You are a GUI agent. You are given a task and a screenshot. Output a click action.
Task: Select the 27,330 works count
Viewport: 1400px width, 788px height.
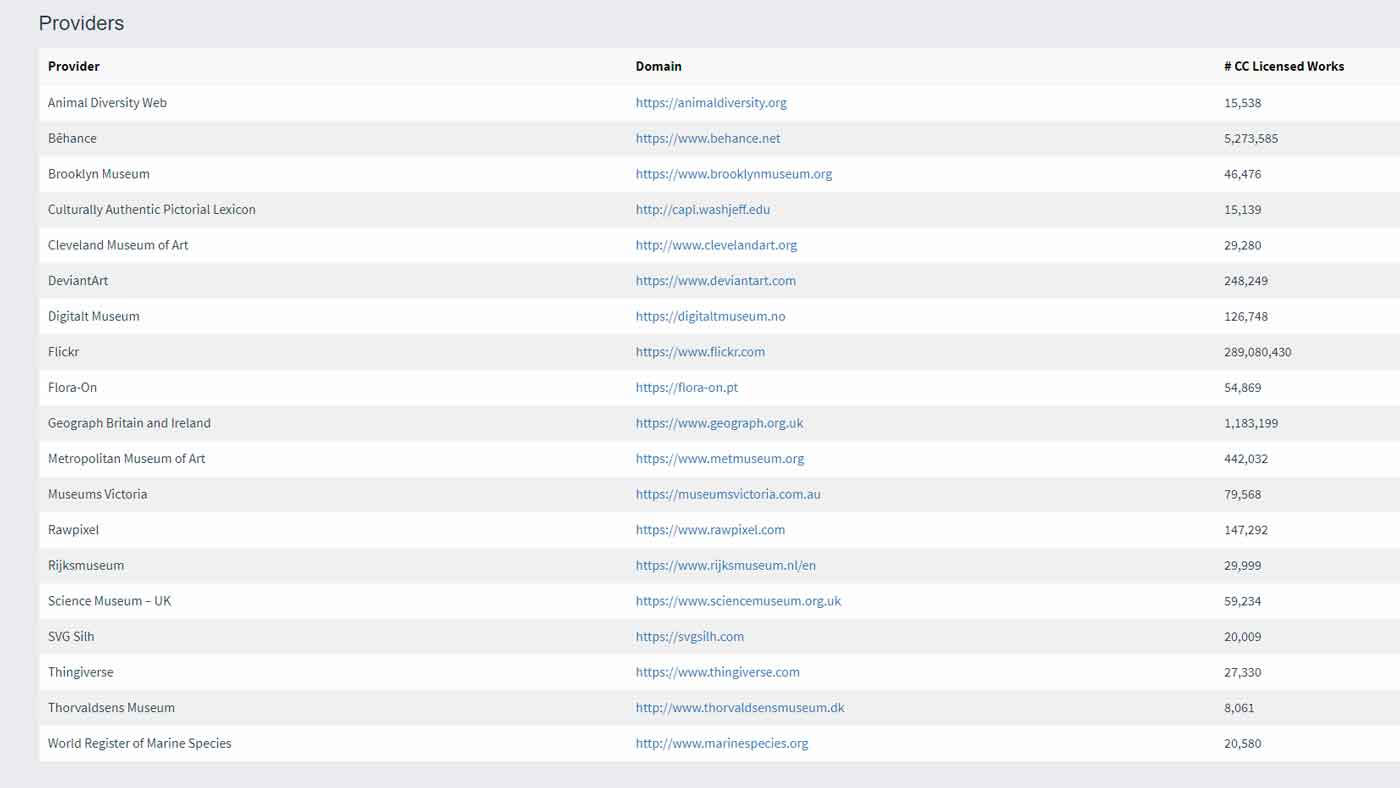coord(1243,672)
